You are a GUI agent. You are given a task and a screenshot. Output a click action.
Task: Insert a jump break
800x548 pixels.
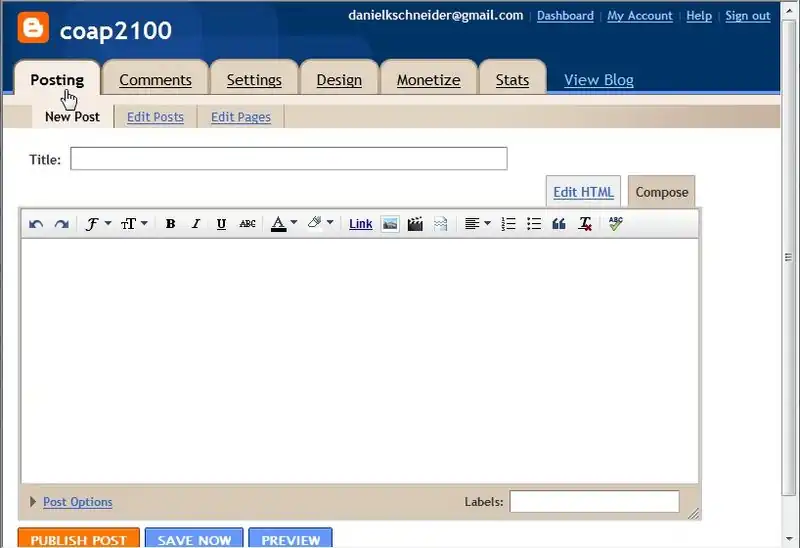[440, 224]
